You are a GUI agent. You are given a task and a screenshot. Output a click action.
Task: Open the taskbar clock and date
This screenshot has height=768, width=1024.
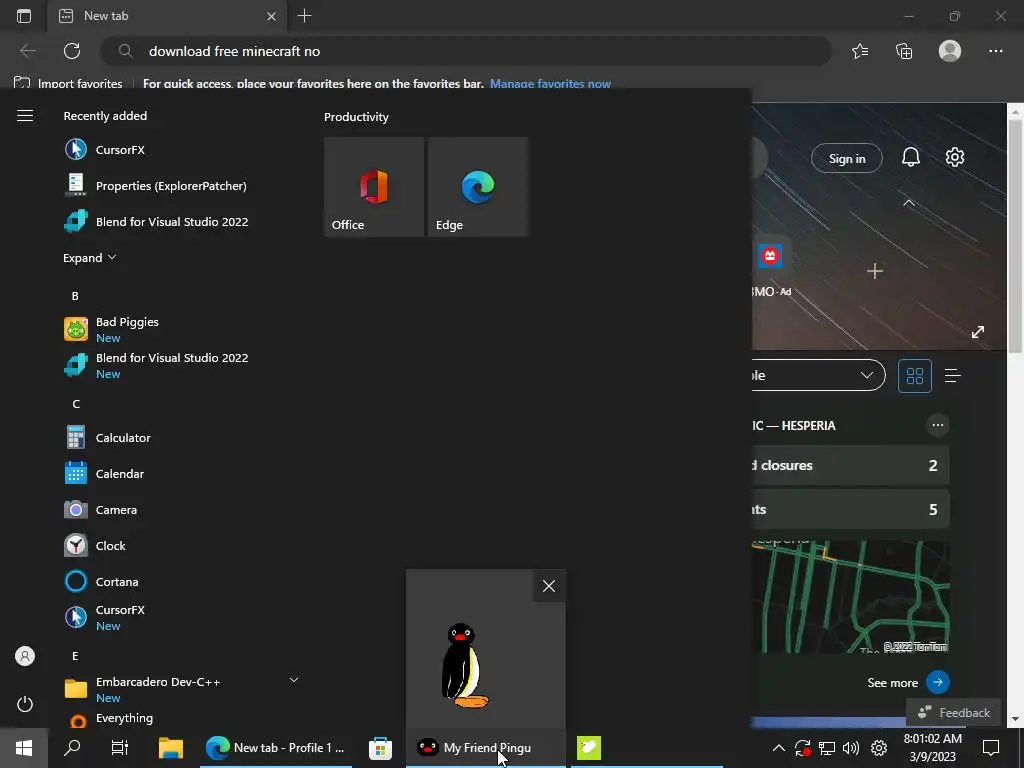pyautogui.click(x=933, y=748)
